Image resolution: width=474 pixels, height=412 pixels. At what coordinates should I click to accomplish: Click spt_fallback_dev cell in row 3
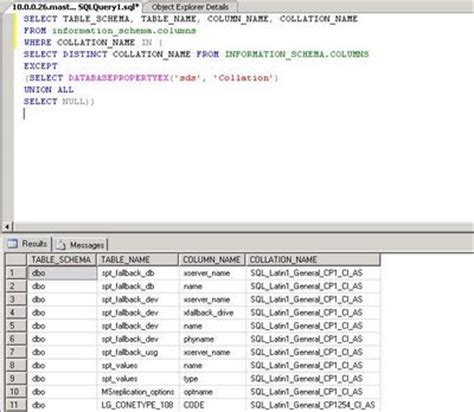138,299
